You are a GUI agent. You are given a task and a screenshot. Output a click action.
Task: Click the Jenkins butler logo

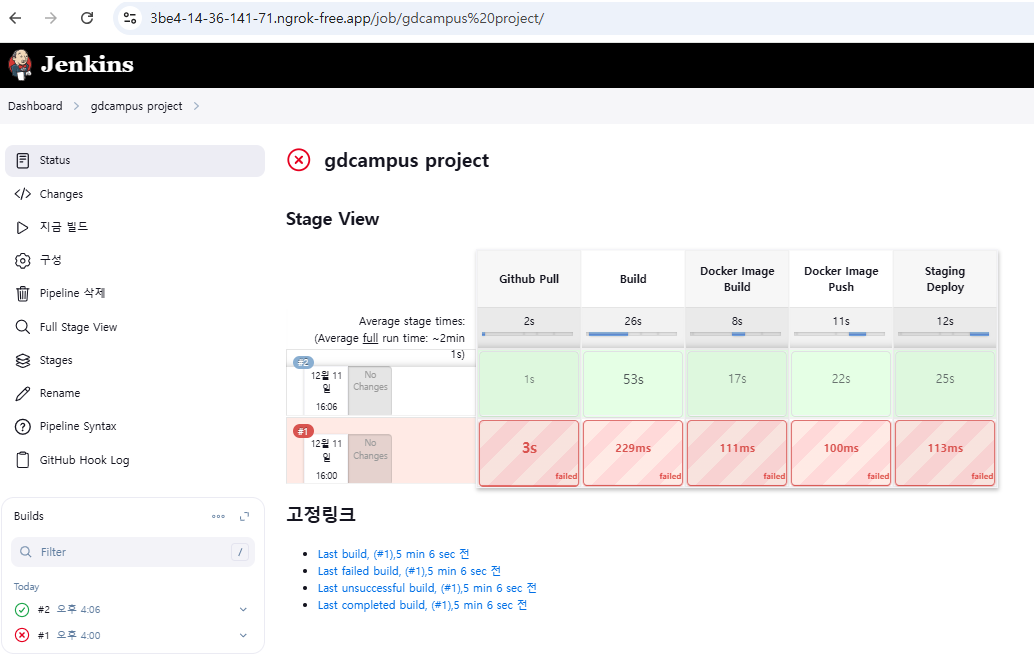click(x=20, y=65)
